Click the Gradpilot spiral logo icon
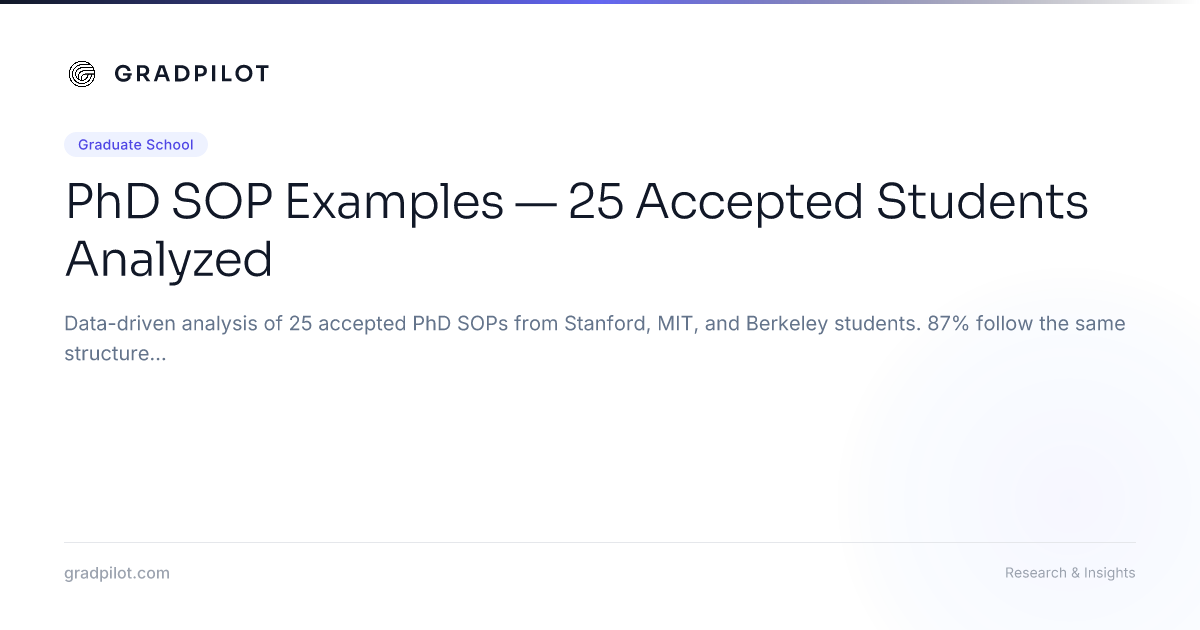 tap(82, 74)
